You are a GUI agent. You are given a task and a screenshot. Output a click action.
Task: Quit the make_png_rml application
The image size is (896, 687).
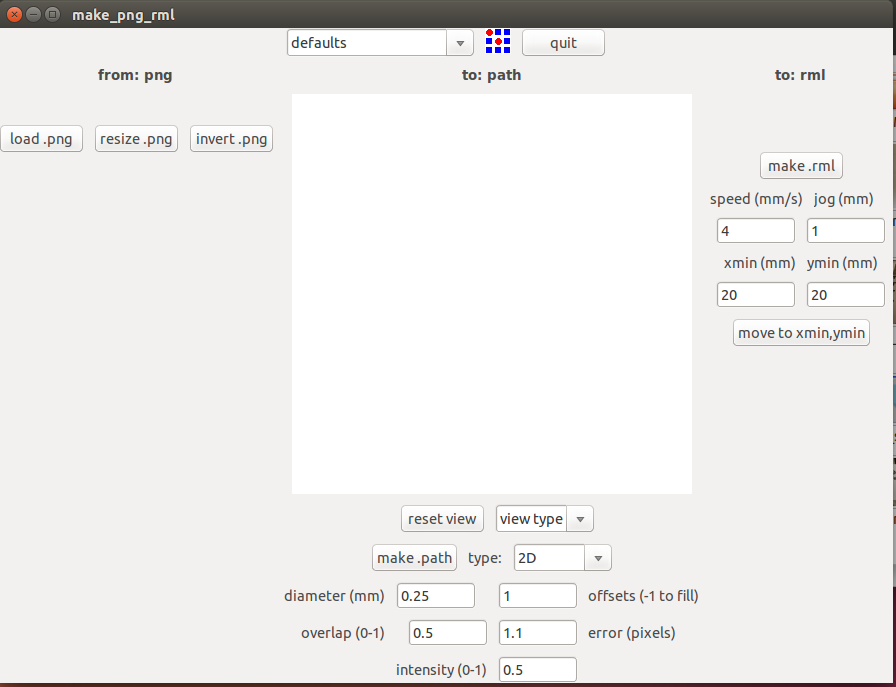point(563,43)
